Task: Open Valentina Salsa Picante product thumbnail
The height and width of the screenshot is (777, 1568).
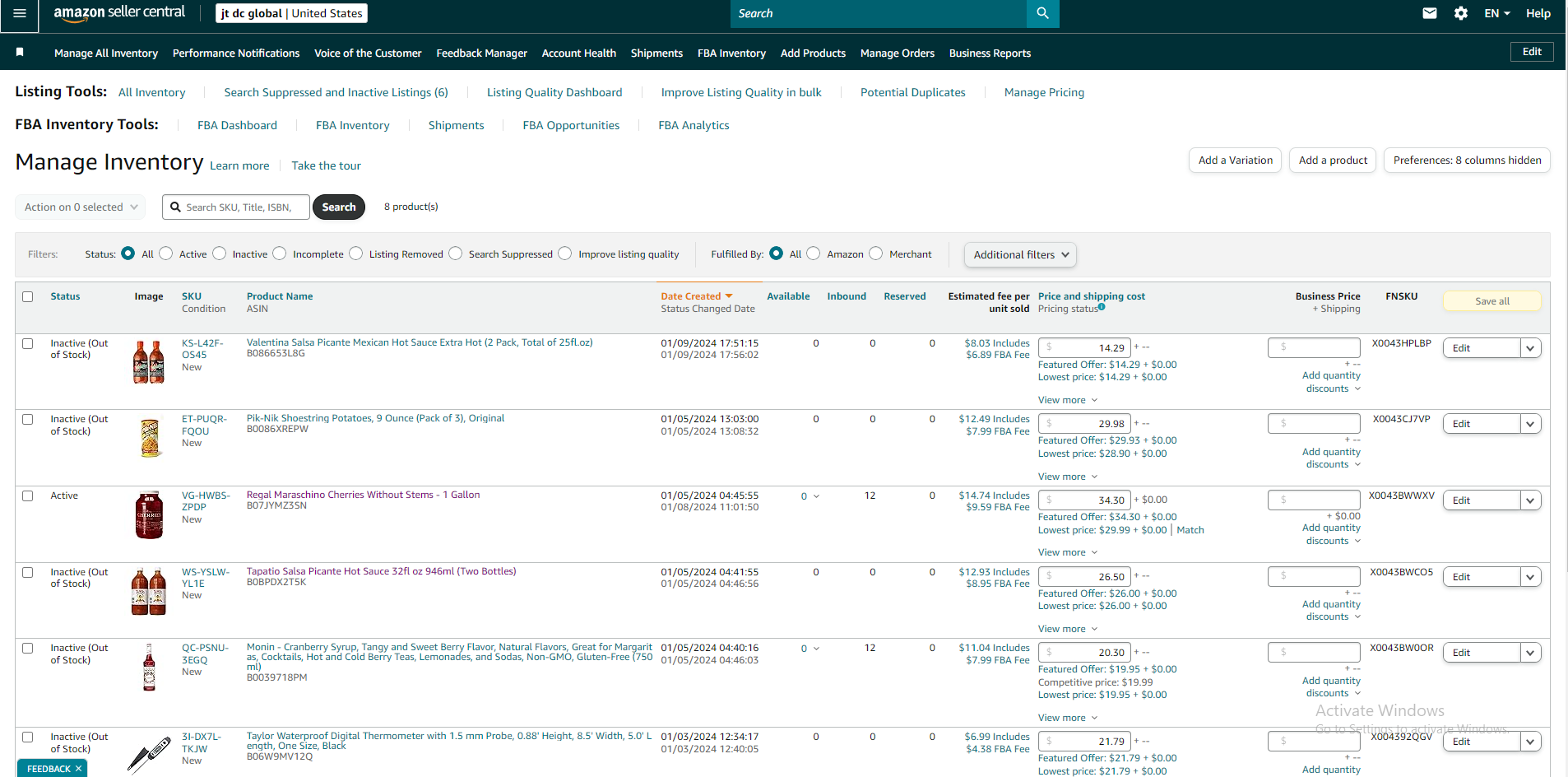Action: tap(149, 362)
